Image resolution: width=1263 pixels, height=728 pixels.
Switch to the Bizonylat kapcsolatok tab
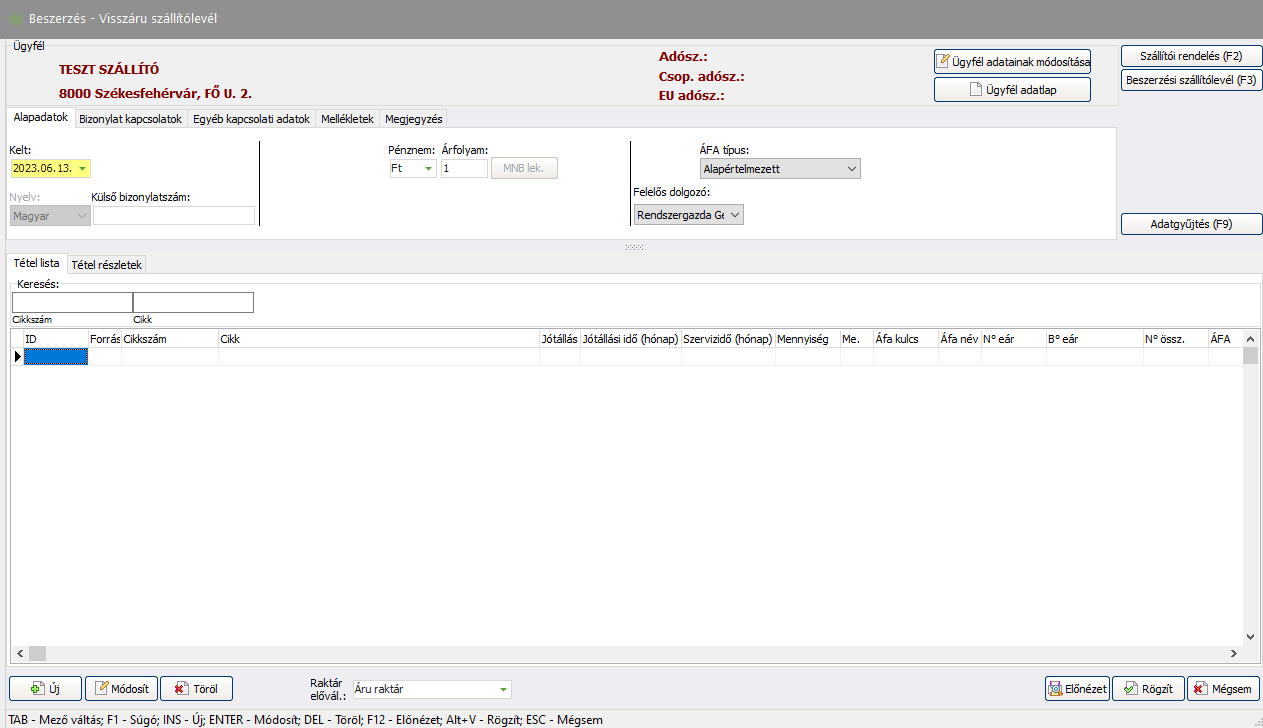(x=130, y=119)
